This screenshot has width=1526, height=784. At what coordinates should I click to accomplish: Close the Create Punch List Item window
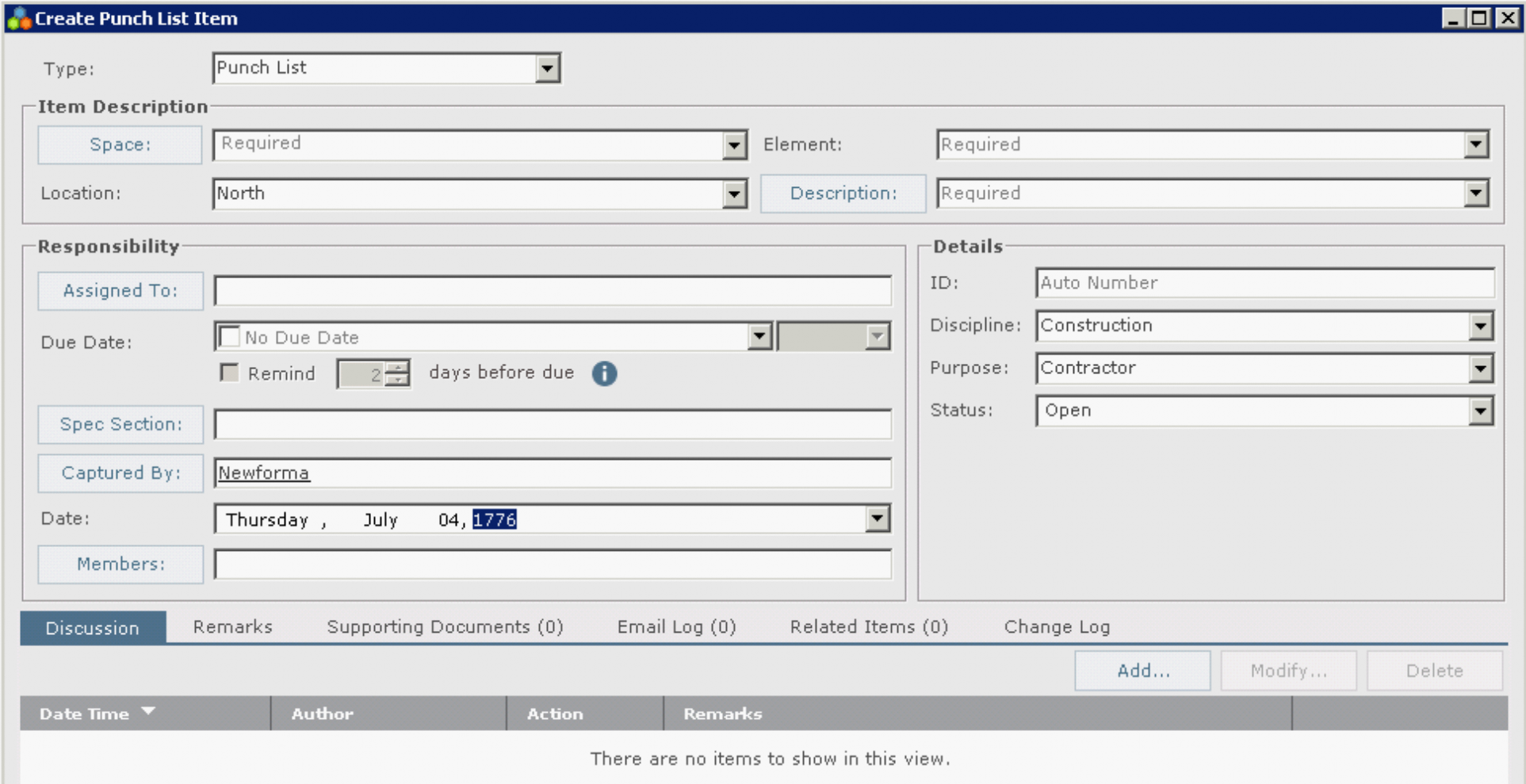pos(1507,18)
